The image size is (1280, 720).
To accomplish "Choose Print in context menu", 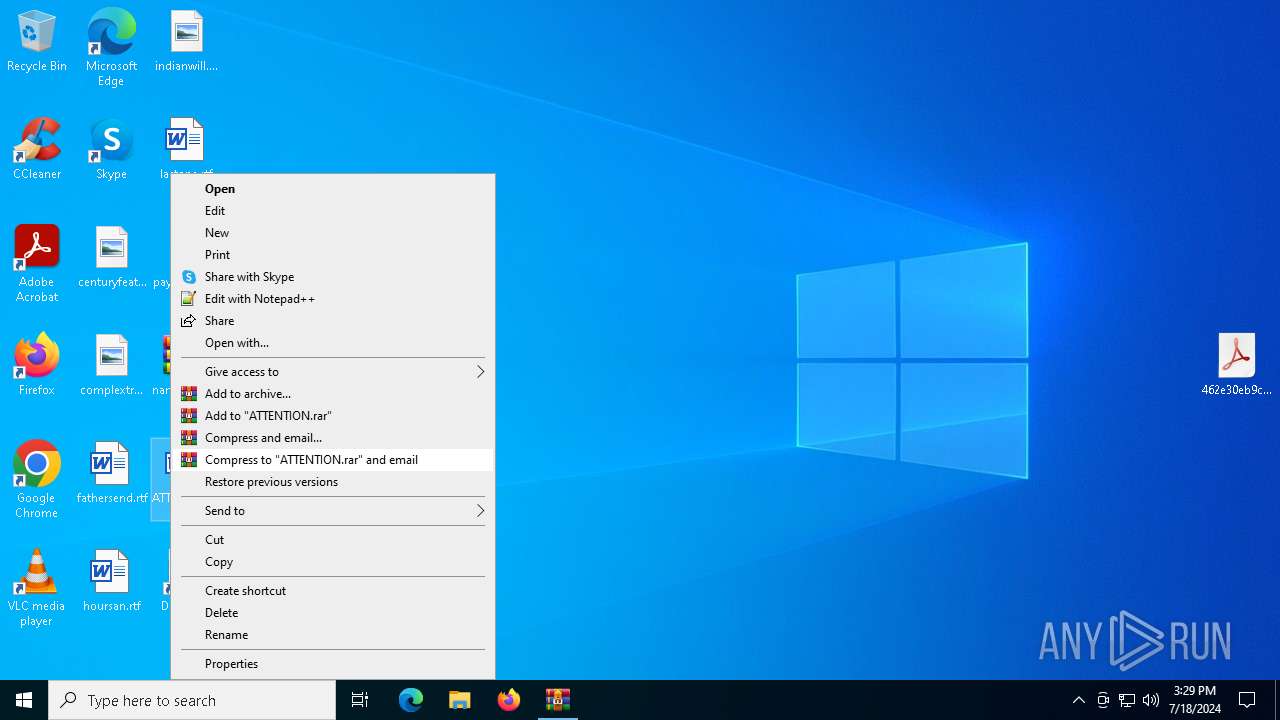I will [x=333, y=255].
